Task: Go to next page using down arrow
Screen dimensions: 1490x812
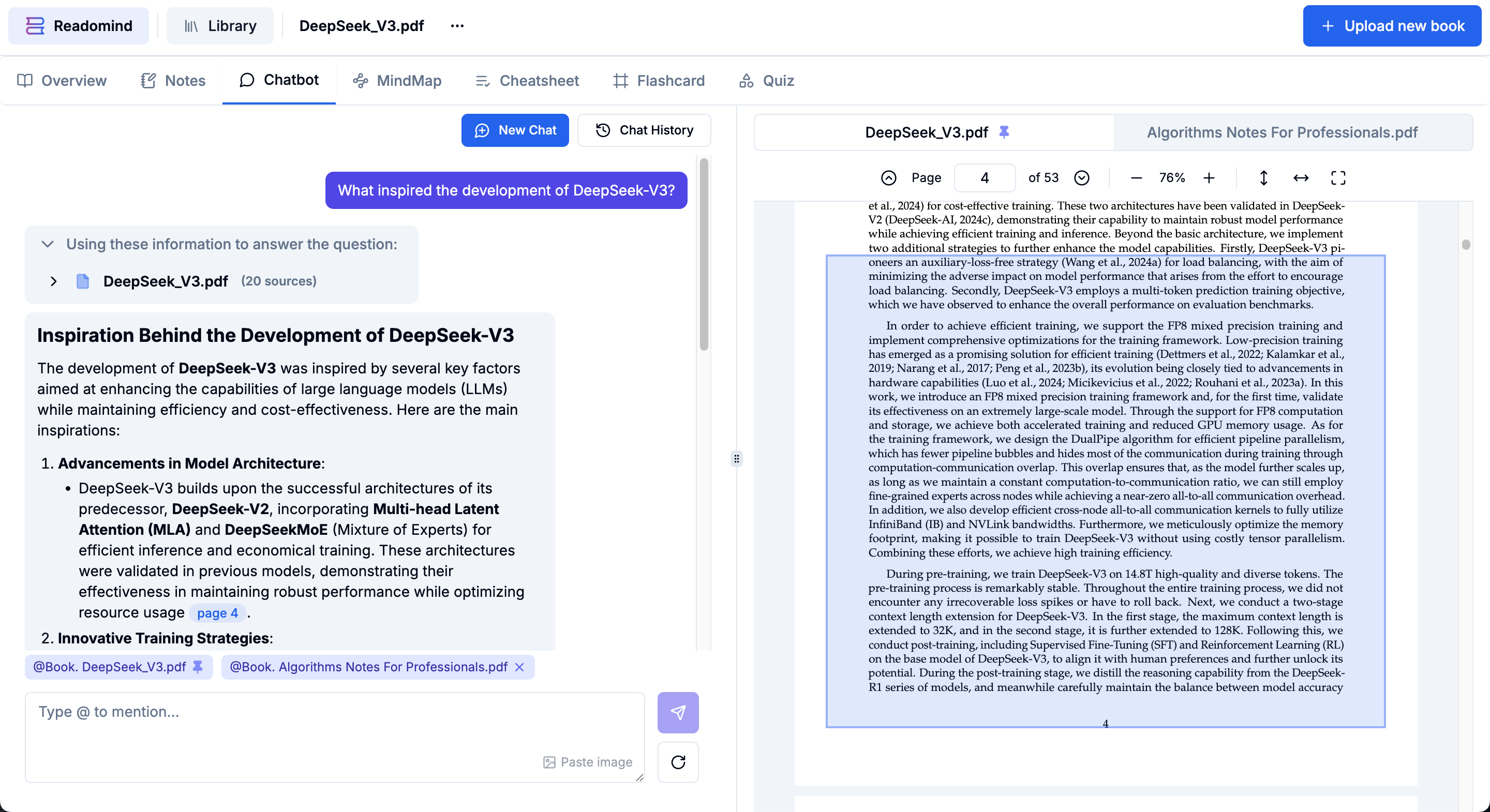Action: pyautogui.click(x=1081, y=177)
